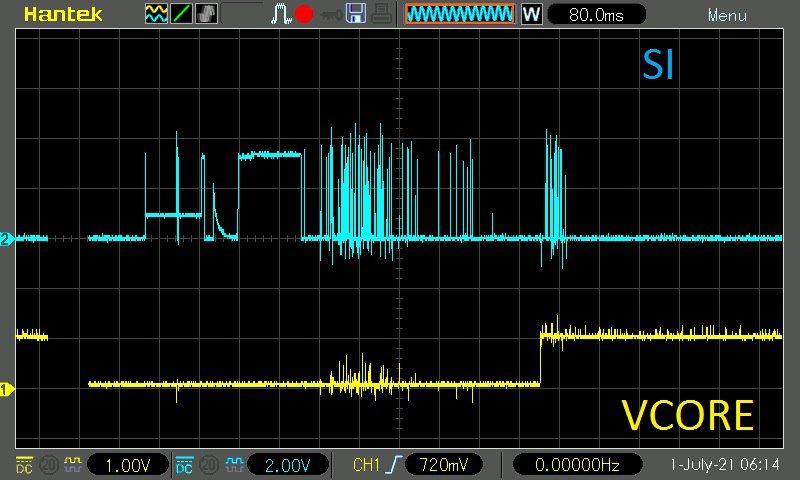Click the yellow VCORE channel label
This screenshot has width=800, height=480.
tap(688, 415)
